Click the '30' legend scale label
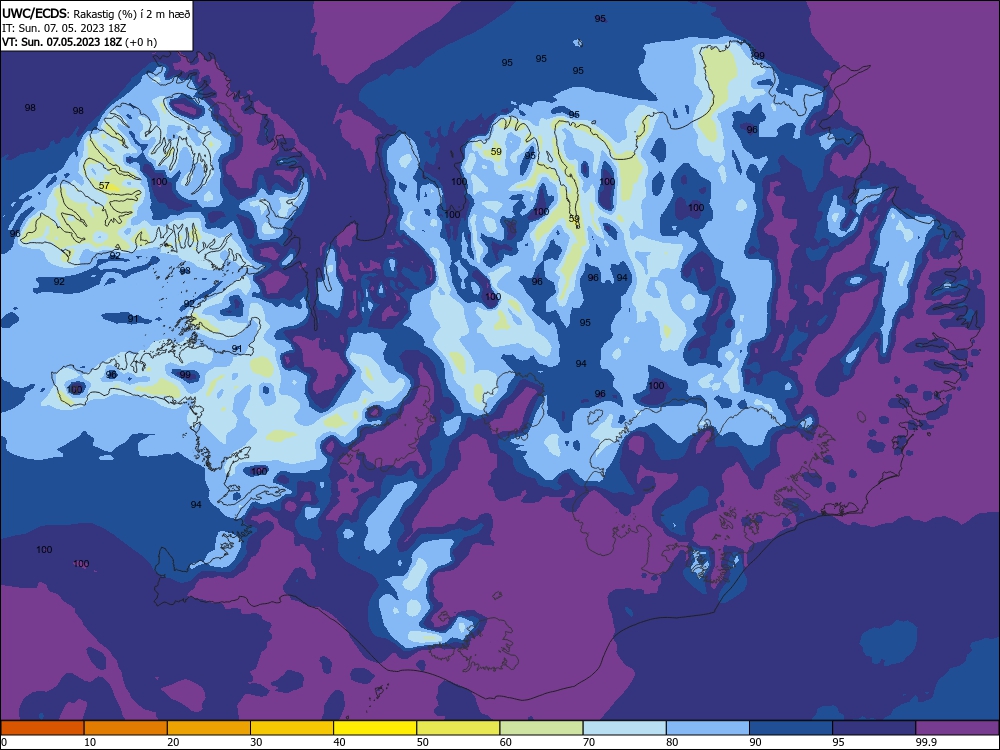This screenshot has width=1000, height=750. [x=256, y=742]
